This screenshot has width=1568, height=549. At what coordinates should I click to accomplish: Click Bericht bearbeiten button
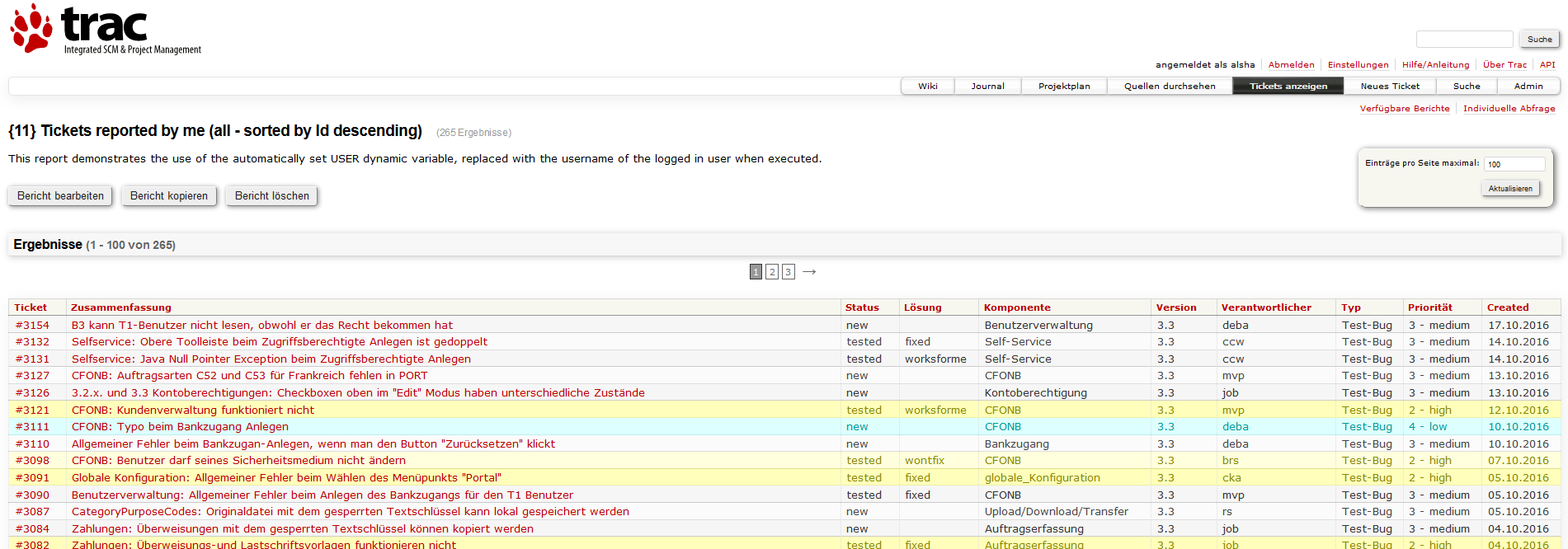[61, 196]
